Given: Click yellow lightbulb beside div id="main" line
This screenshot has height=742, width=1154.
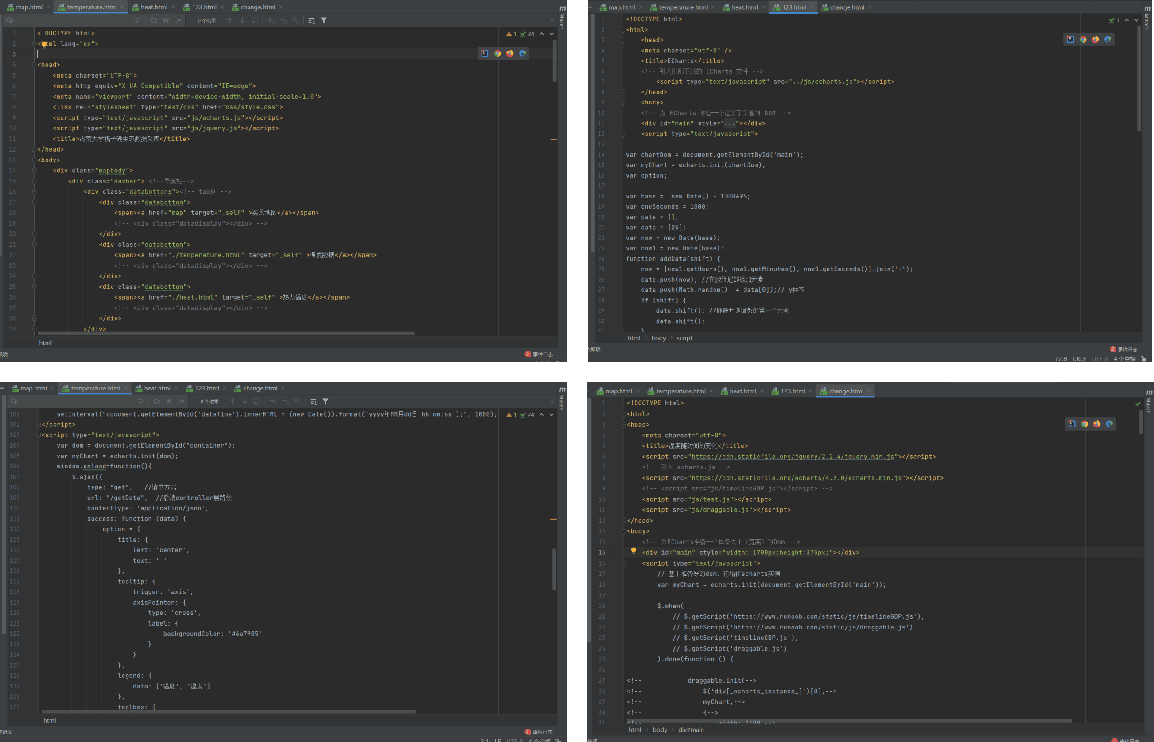Looking at the screenshot, I should 633,551.
